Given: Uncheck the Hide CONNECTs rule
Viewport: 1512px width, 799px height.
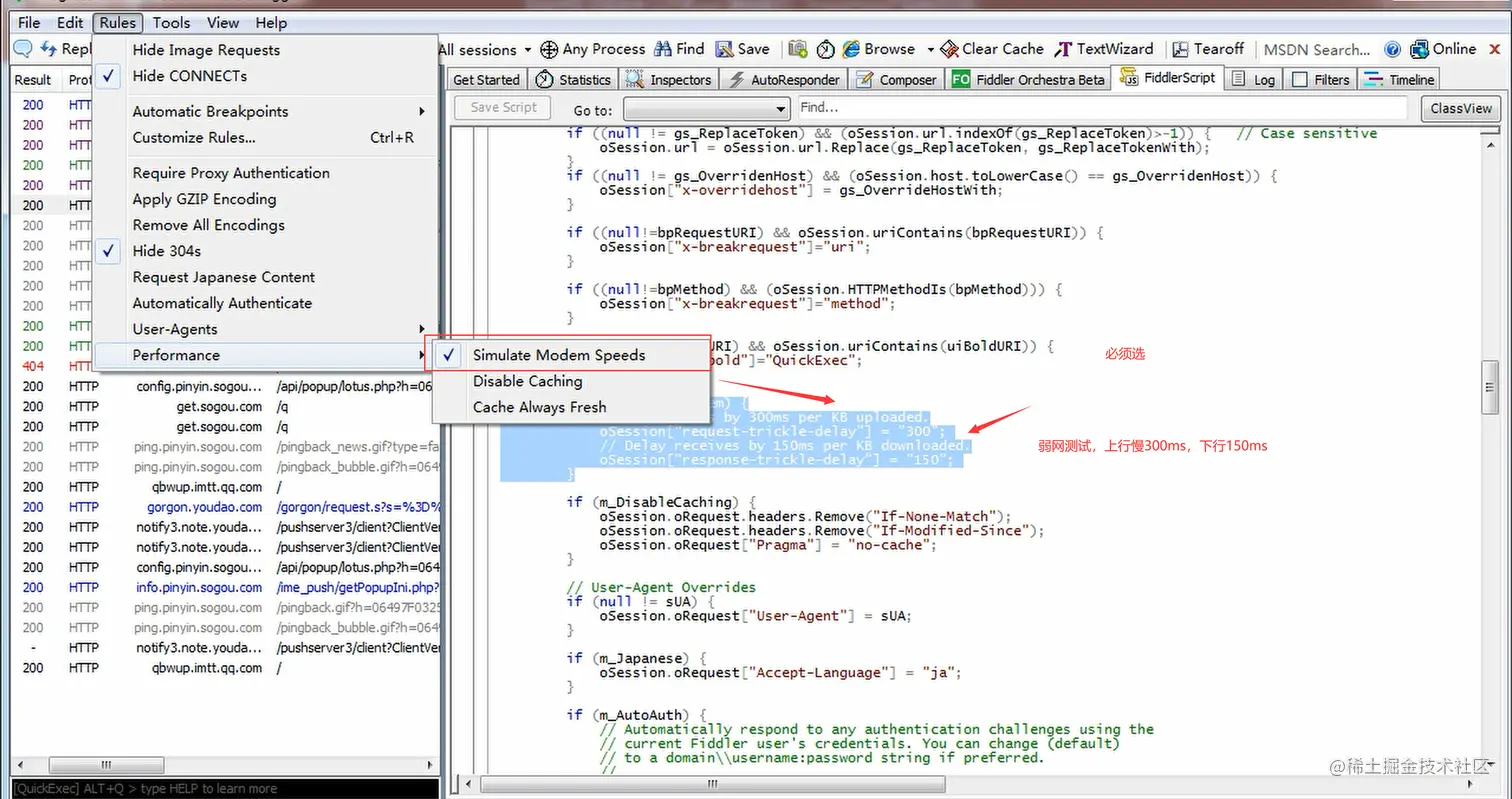Looking at the screenshot, I should pyautogui.click(x=267, y=76).
